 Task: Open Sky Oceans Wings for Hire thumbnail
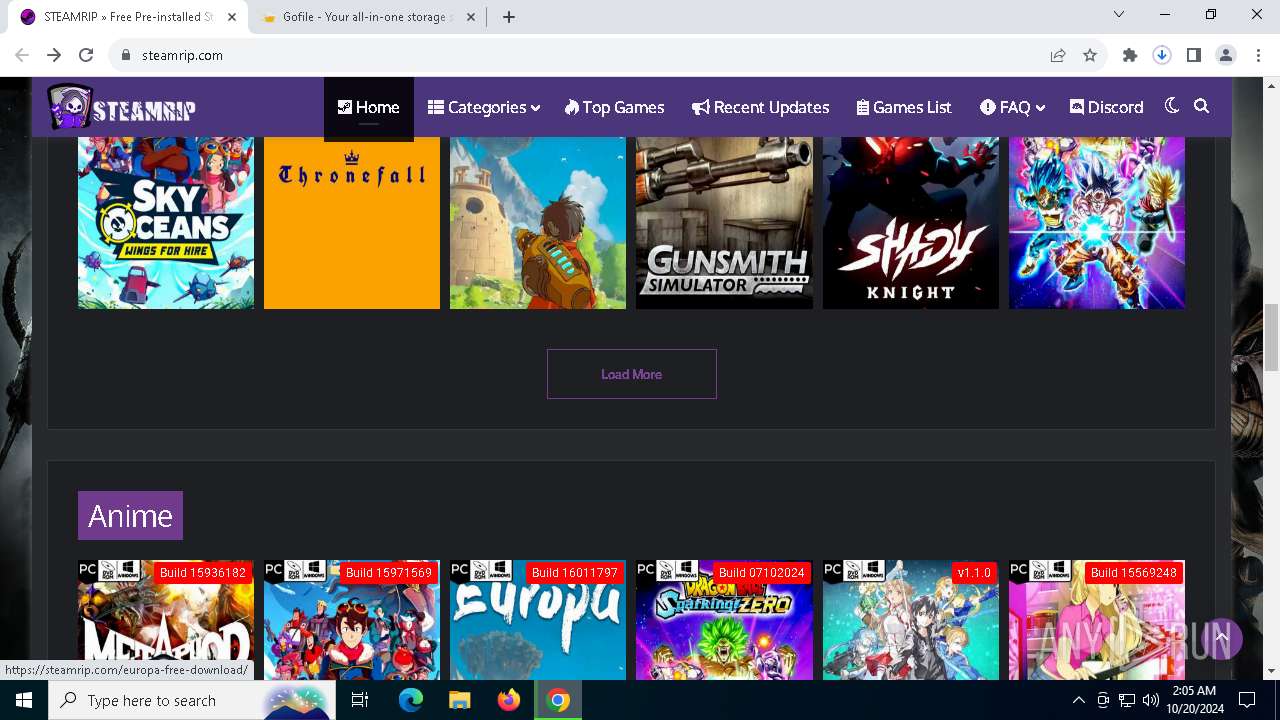tap(166, 222)
